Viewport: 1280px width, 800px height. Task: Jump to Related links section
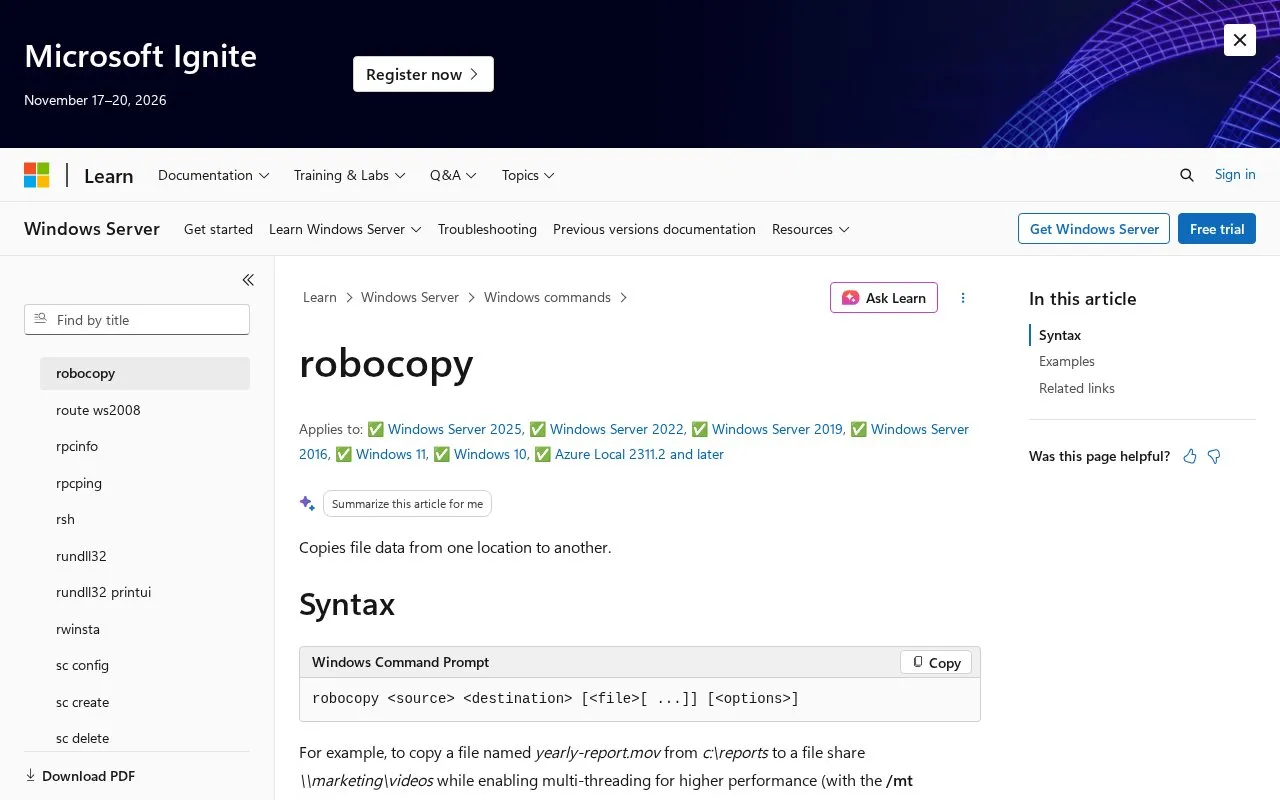tap(1077, 388)
